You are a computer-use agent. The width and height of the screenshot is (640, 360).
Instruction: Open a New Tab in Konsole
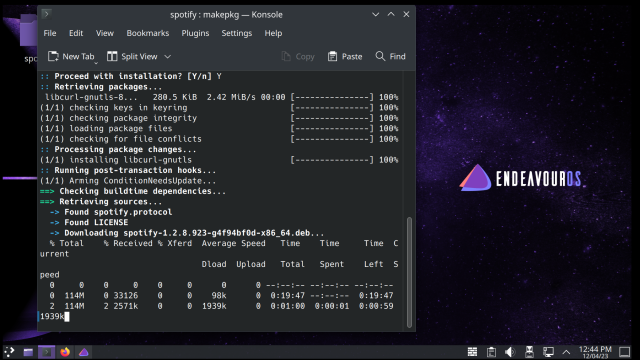71,56
